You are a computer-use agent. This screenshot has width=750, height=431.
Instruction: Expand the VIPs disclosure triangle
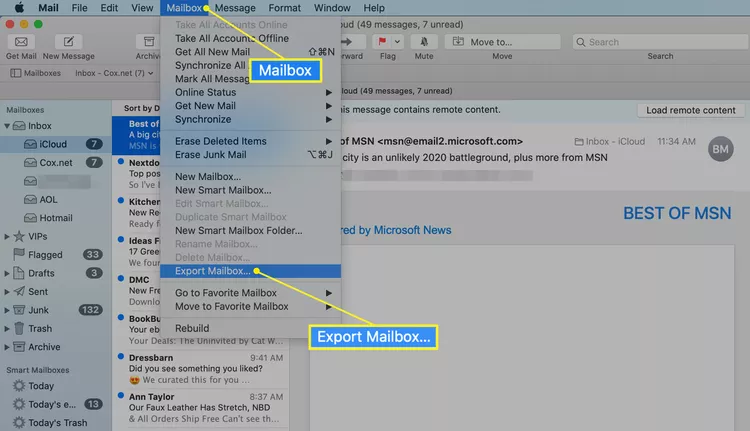pyautogui.click(x=7, y=236)
